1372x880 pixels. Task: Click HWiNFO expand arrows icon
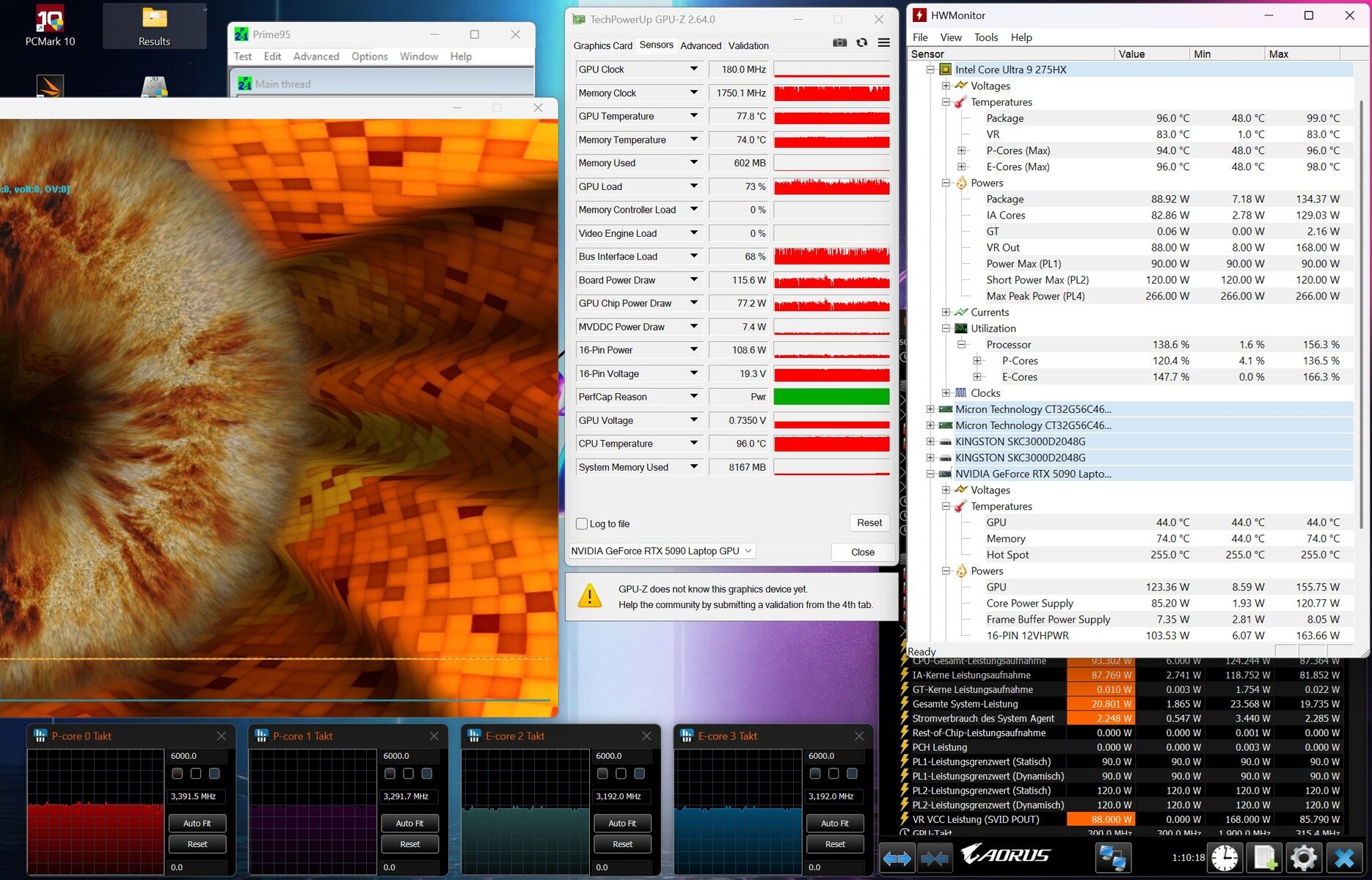(x=897, y=858)
